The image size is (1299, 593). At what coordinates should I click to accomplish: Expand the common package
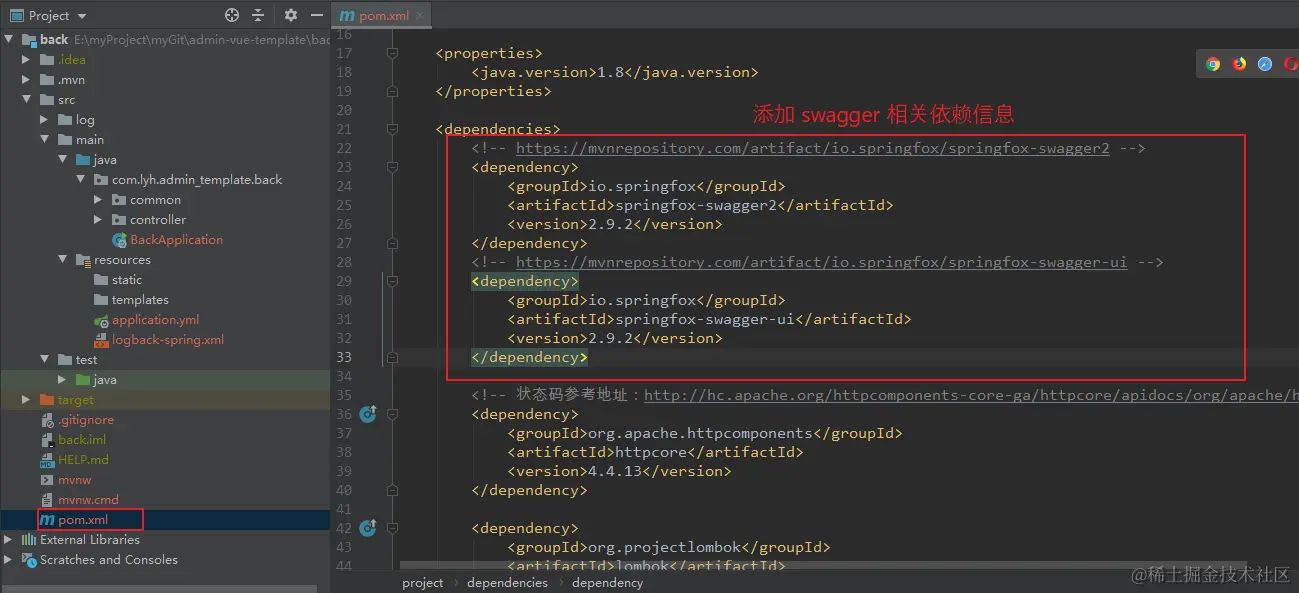[x=98, y=200]
